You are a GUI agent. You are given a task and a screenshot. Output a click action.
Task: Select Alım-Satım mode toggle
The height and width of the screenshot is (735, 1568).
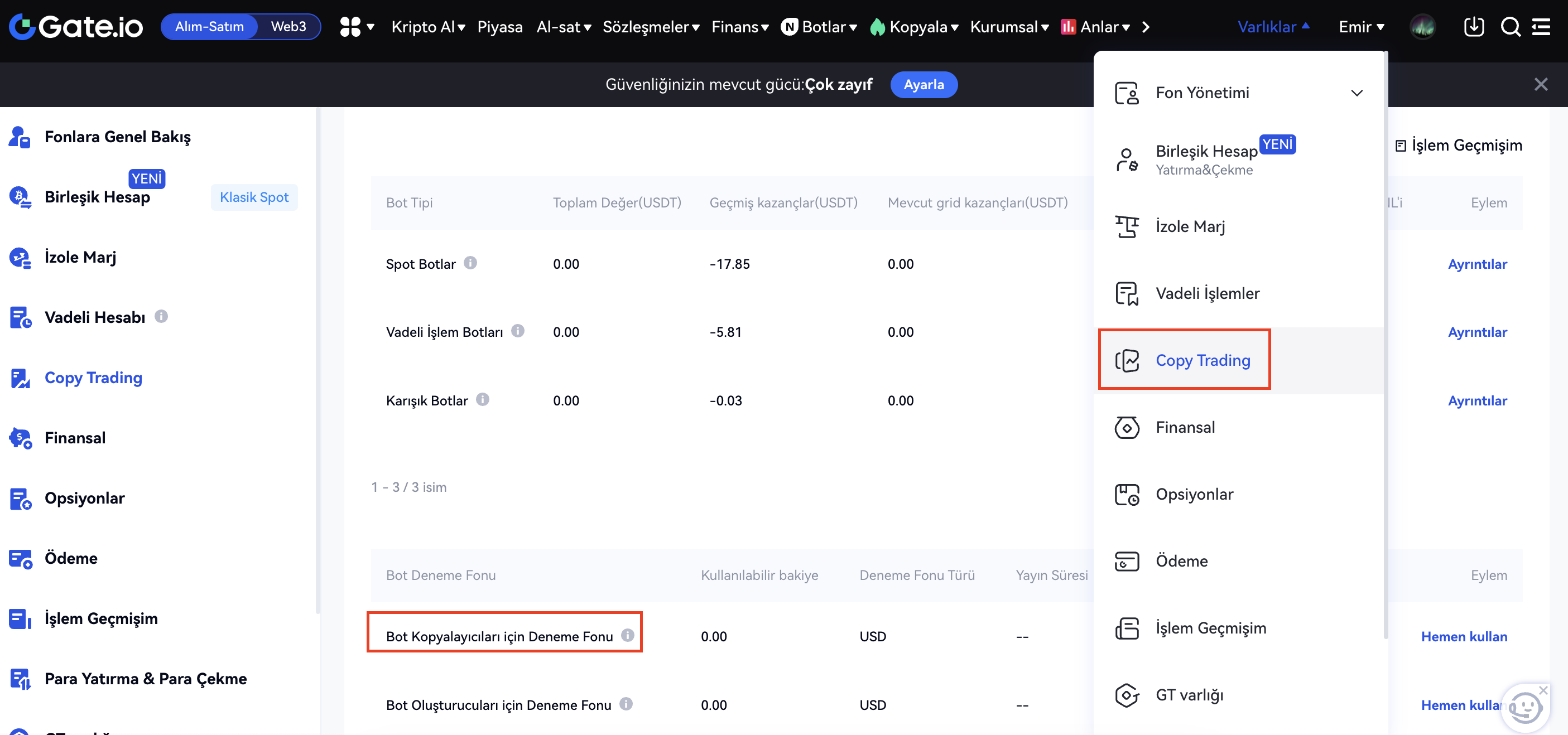click(209, 27)
